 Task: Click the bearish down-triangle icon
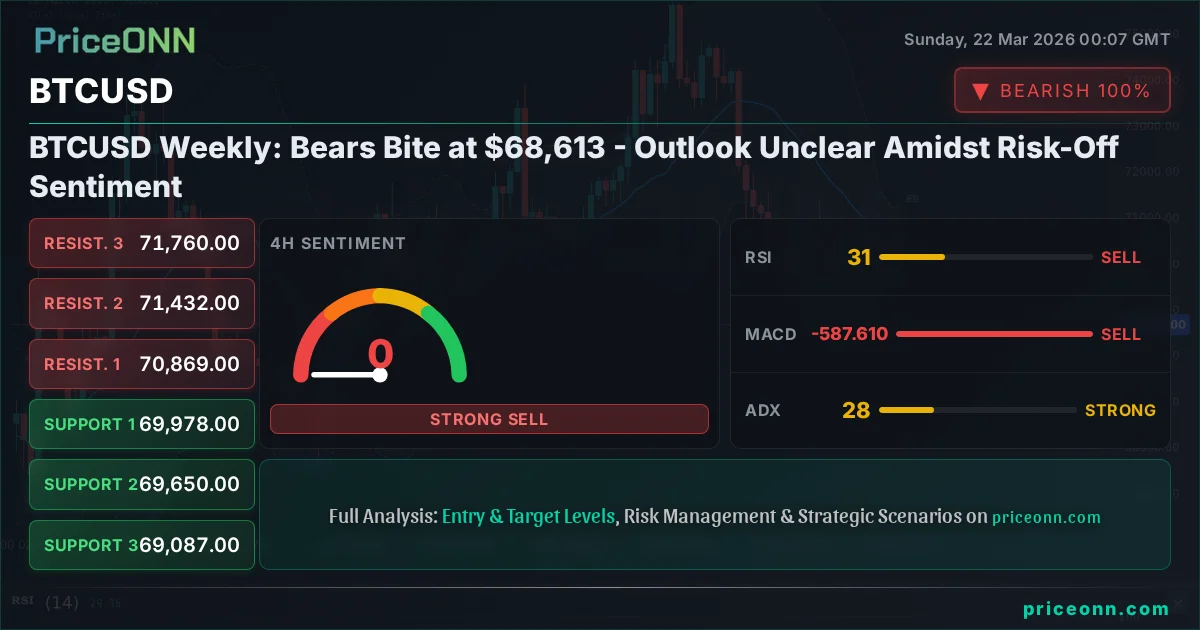click(x=980, y=91)
